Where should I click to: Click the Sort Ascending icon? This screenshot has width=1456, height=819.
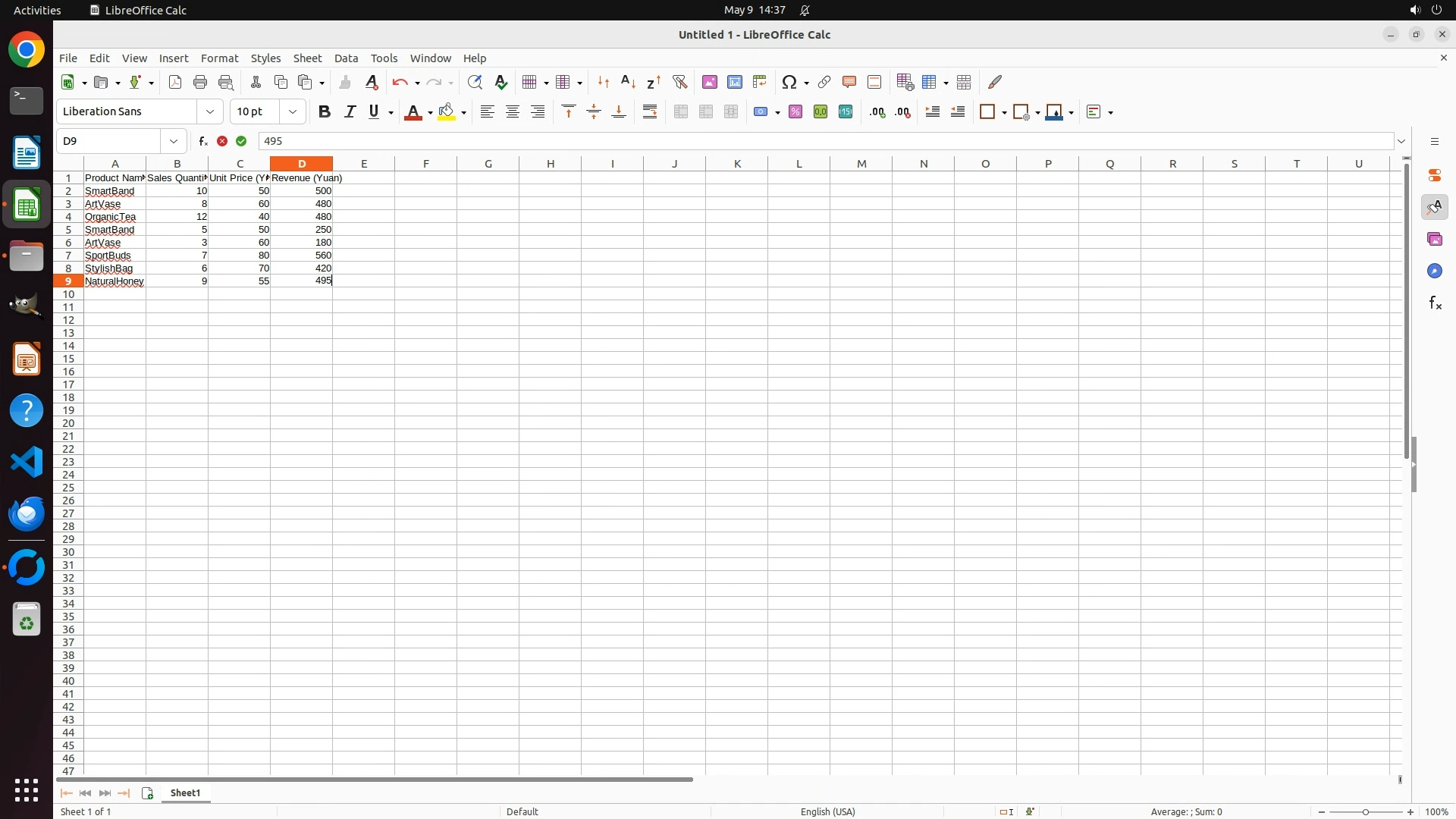coord(628,82)
